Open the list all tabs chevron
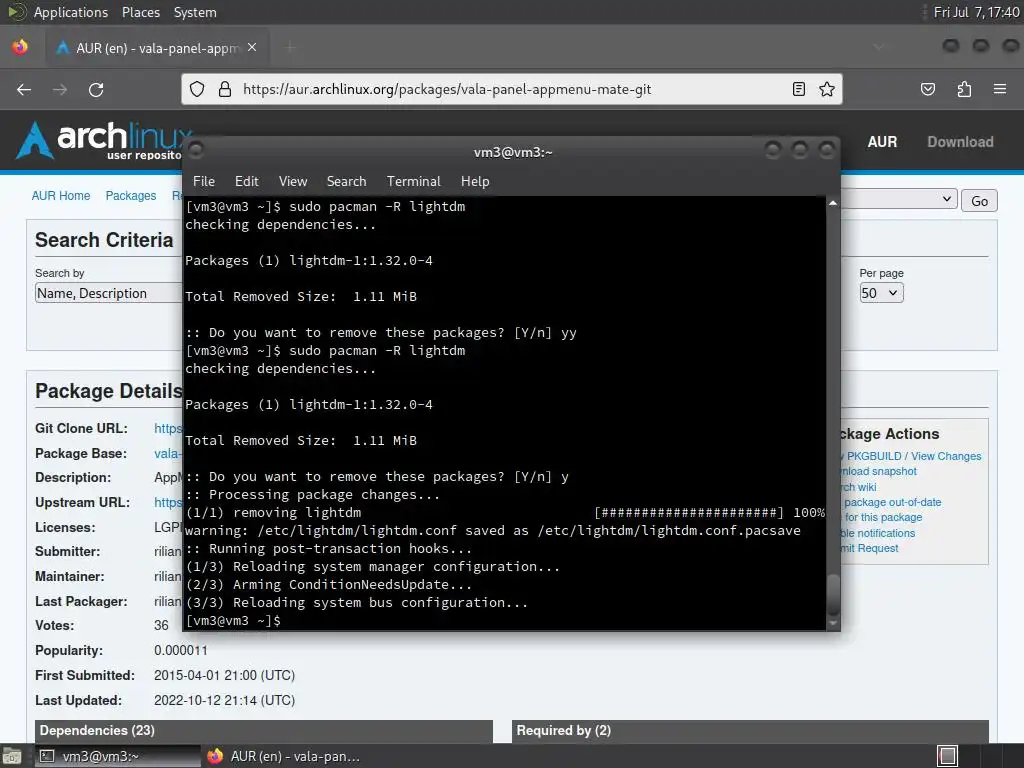This screenshot has height=768, width=1024. click(x=879, y=47)
